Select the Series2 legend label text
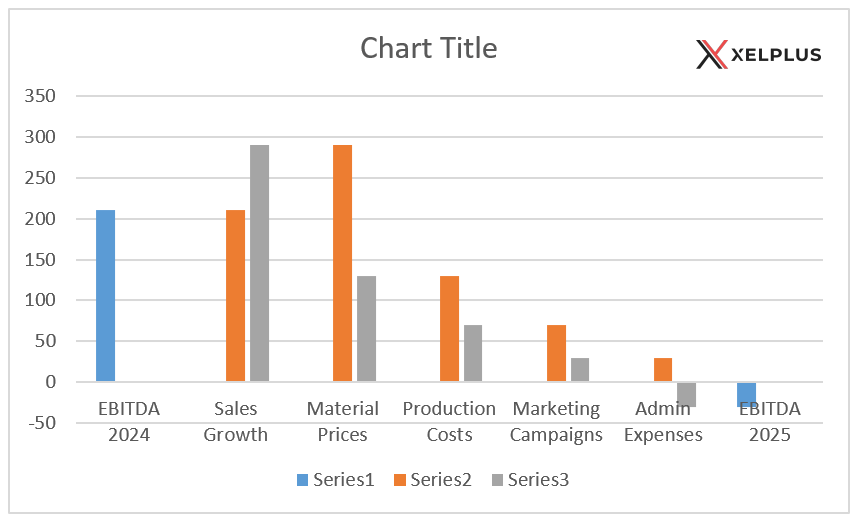Screen dimensions: 857x521 pyautogui.click(x=441, y=480)
